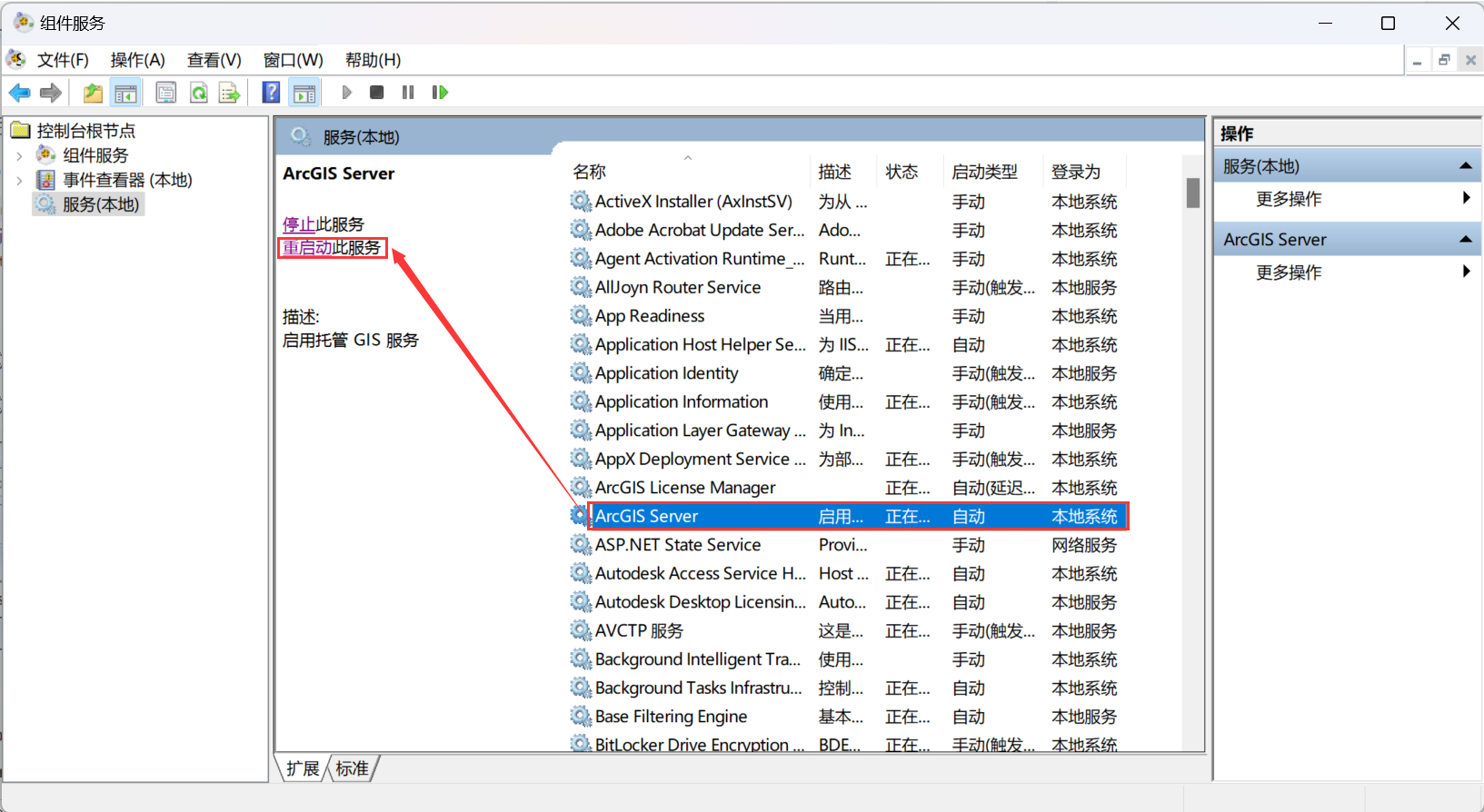Sort by the 状态 column header

(911, 172)
